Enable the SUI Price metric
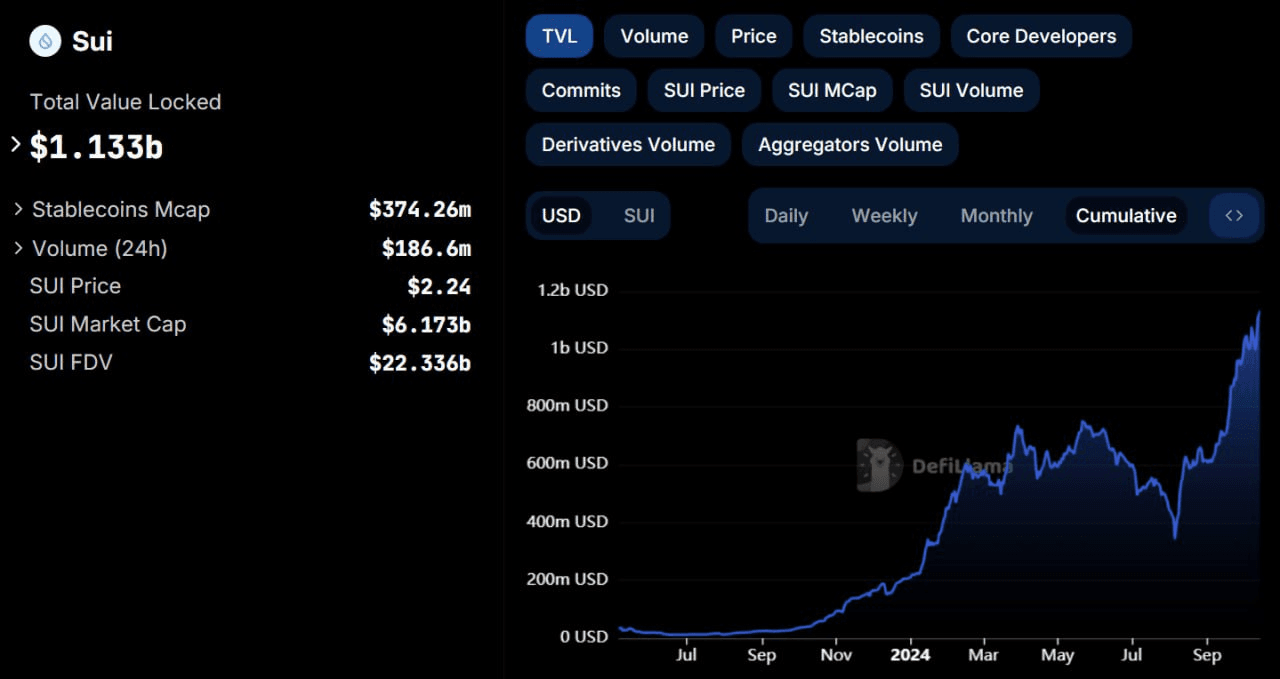 point(704,90)
